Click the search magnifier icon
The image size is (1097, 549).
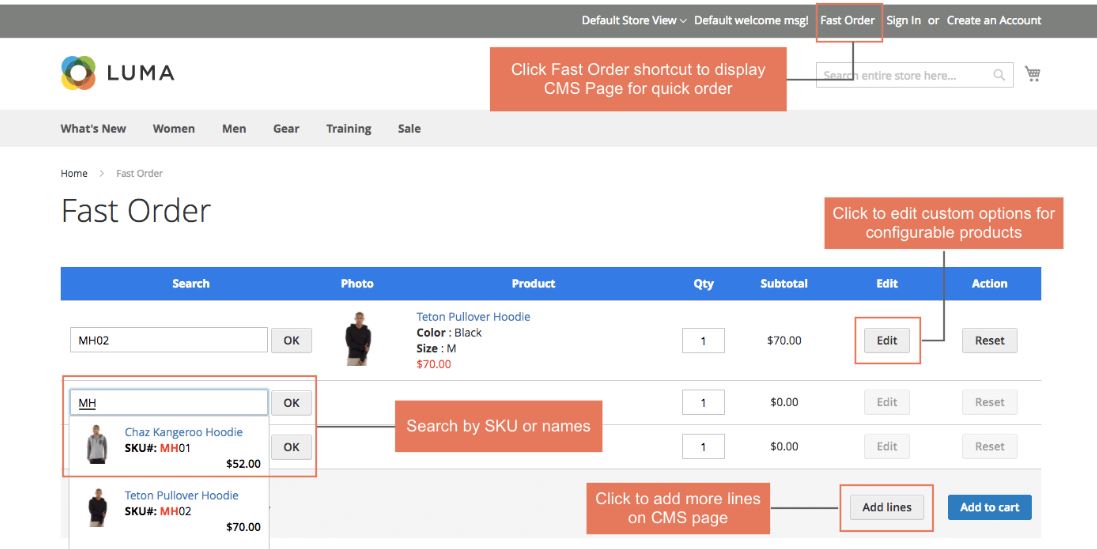coord(999,75)
